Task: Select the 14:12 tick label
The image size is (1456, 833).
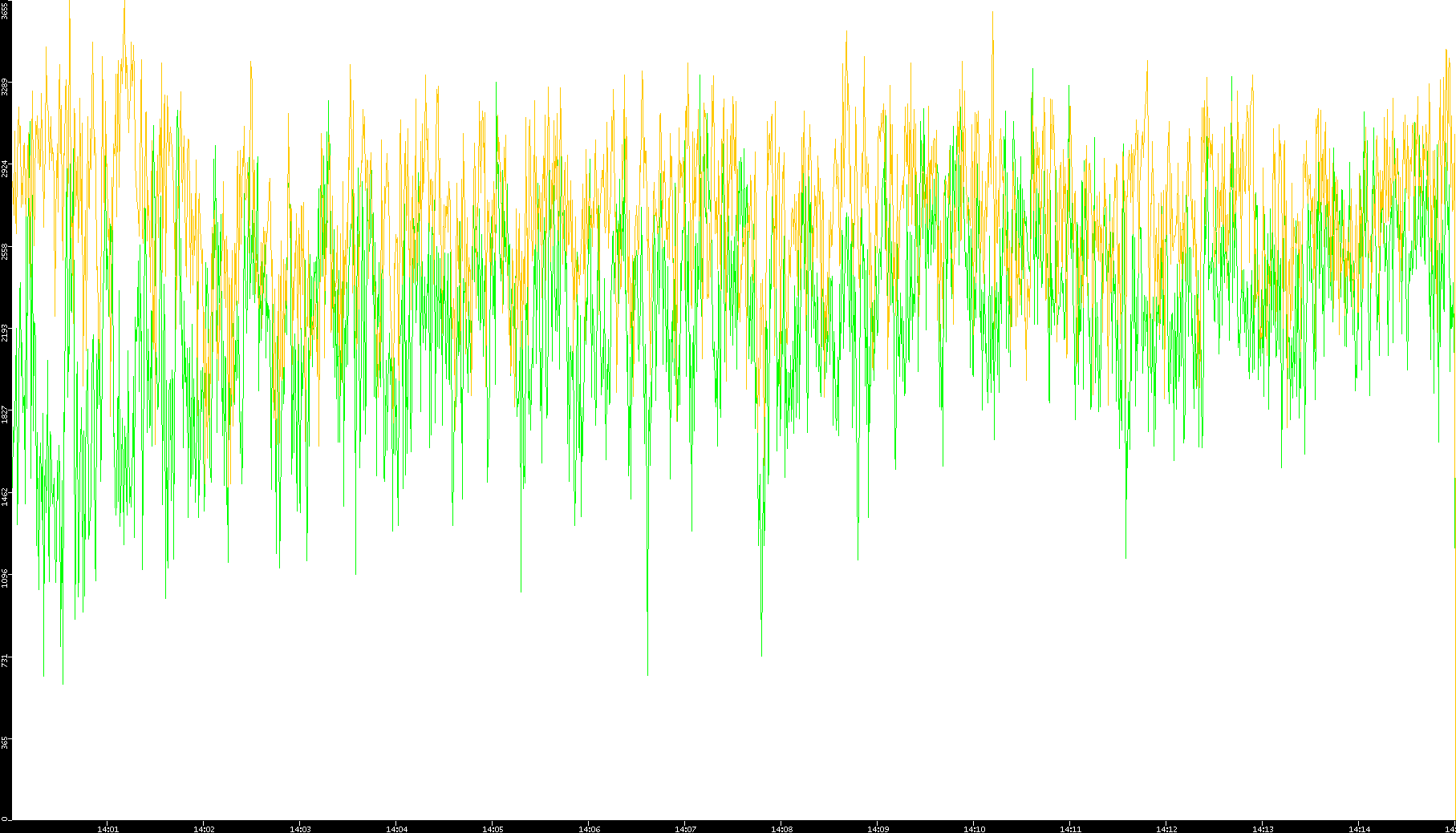Action: [x=1166, y=829]
